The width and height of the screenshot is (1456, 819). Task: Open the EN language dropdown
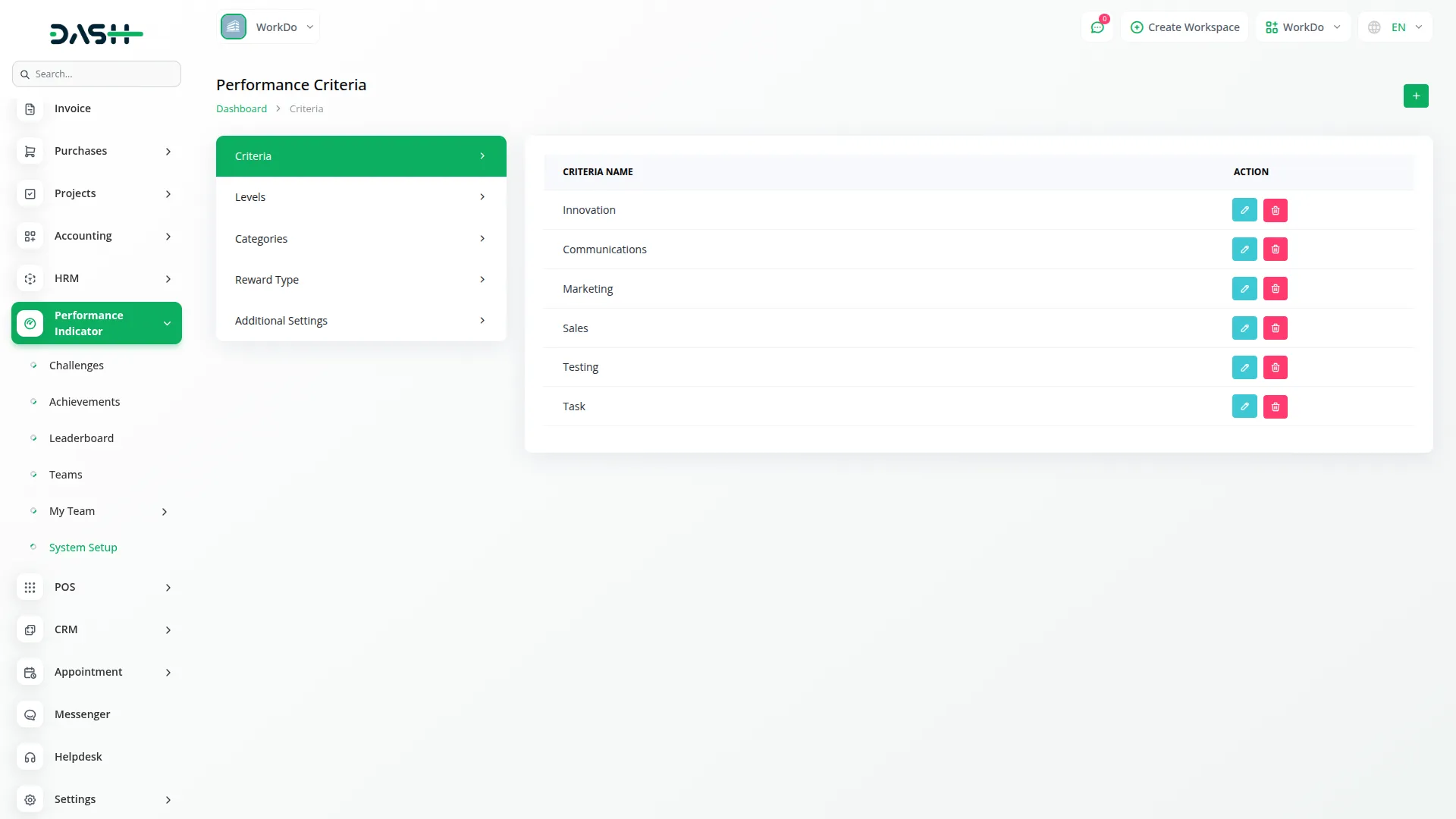pyautogui.click(x=1396, y=27)
